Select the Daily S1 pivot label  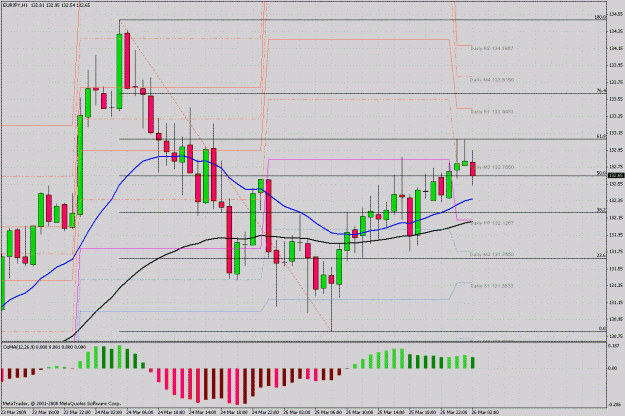[x=491, y=286]
